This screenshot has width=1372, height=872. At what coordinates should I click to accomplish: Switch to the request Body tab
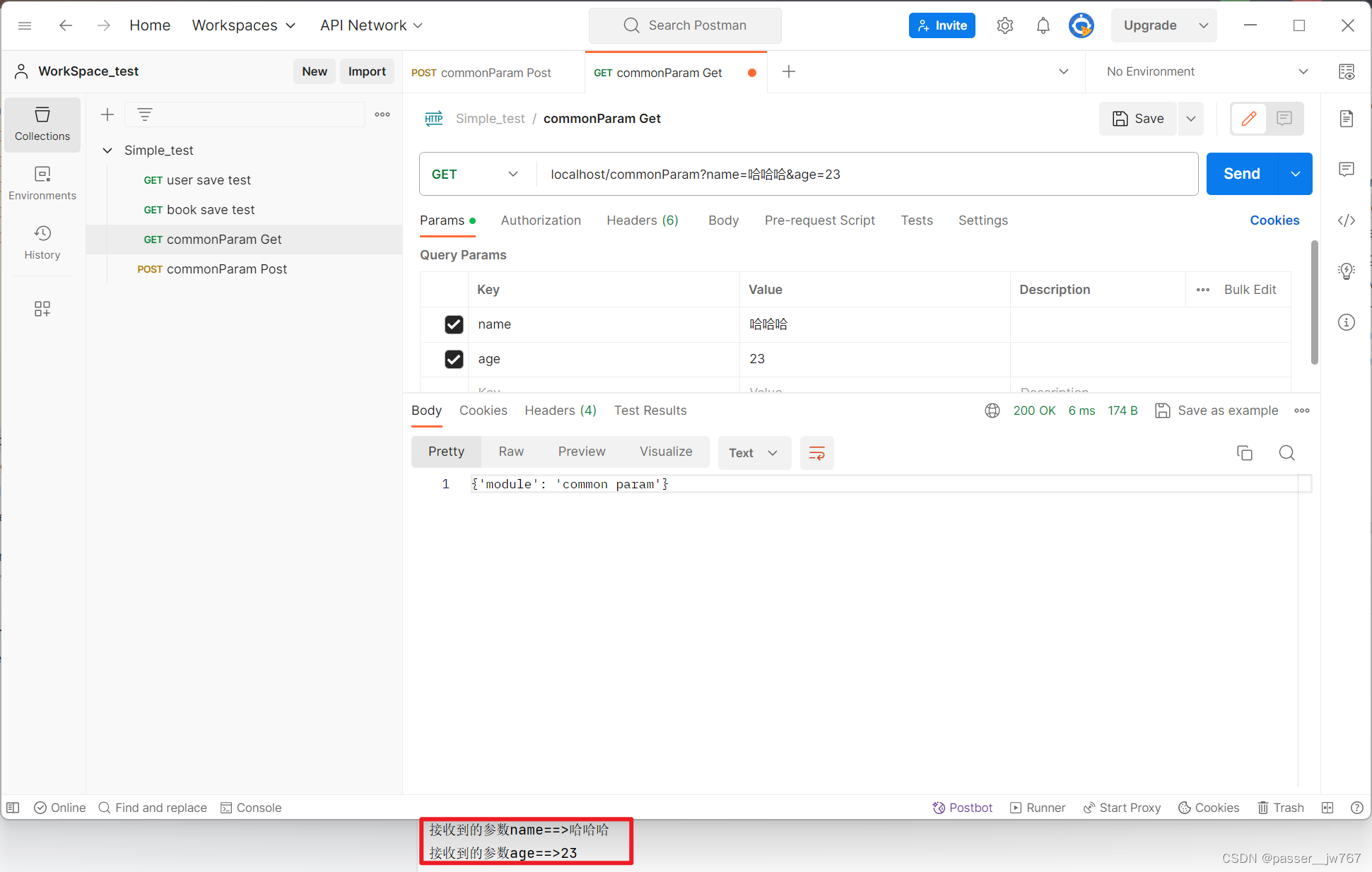[x=724, y=220]
